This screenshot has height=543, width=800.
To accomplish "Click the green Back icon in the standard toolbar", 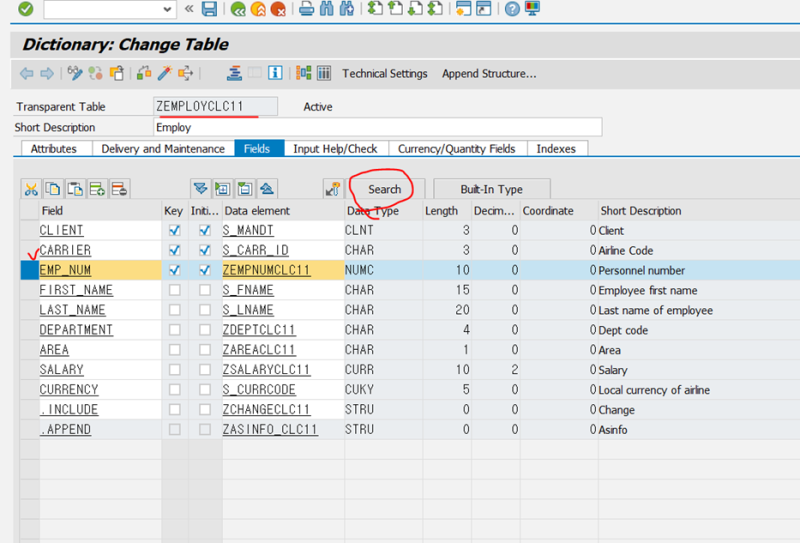I will (238, 9).
